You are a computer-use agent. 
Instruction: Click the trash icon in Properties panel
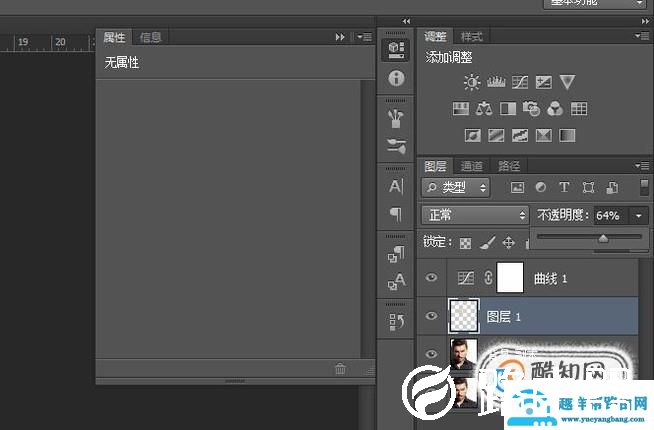[340, 369]
